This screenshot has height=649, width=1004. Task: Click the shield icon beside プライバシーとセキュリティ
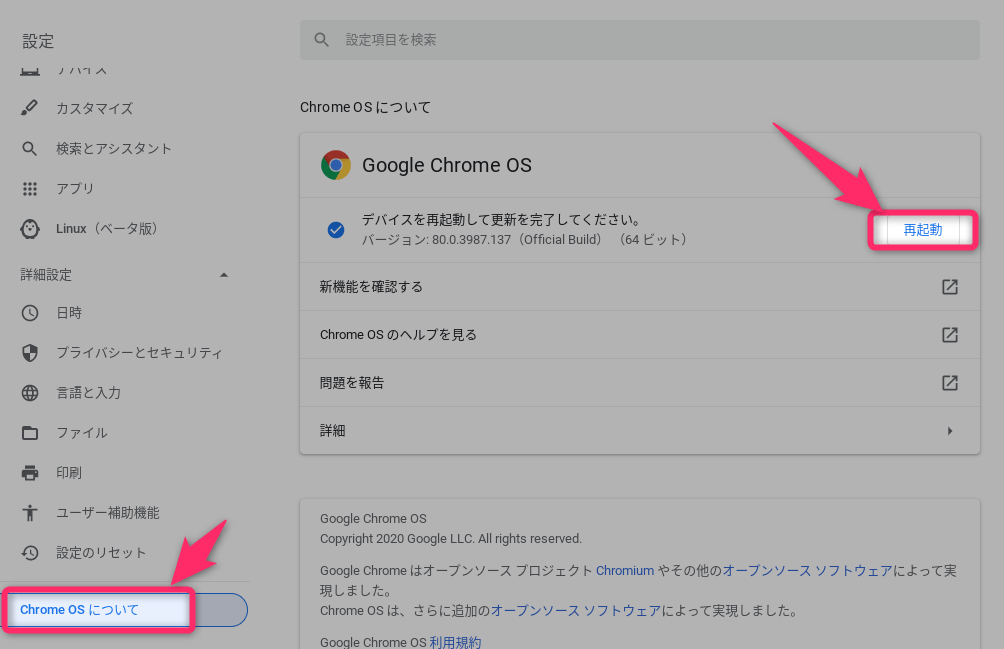tap(29, 353)
